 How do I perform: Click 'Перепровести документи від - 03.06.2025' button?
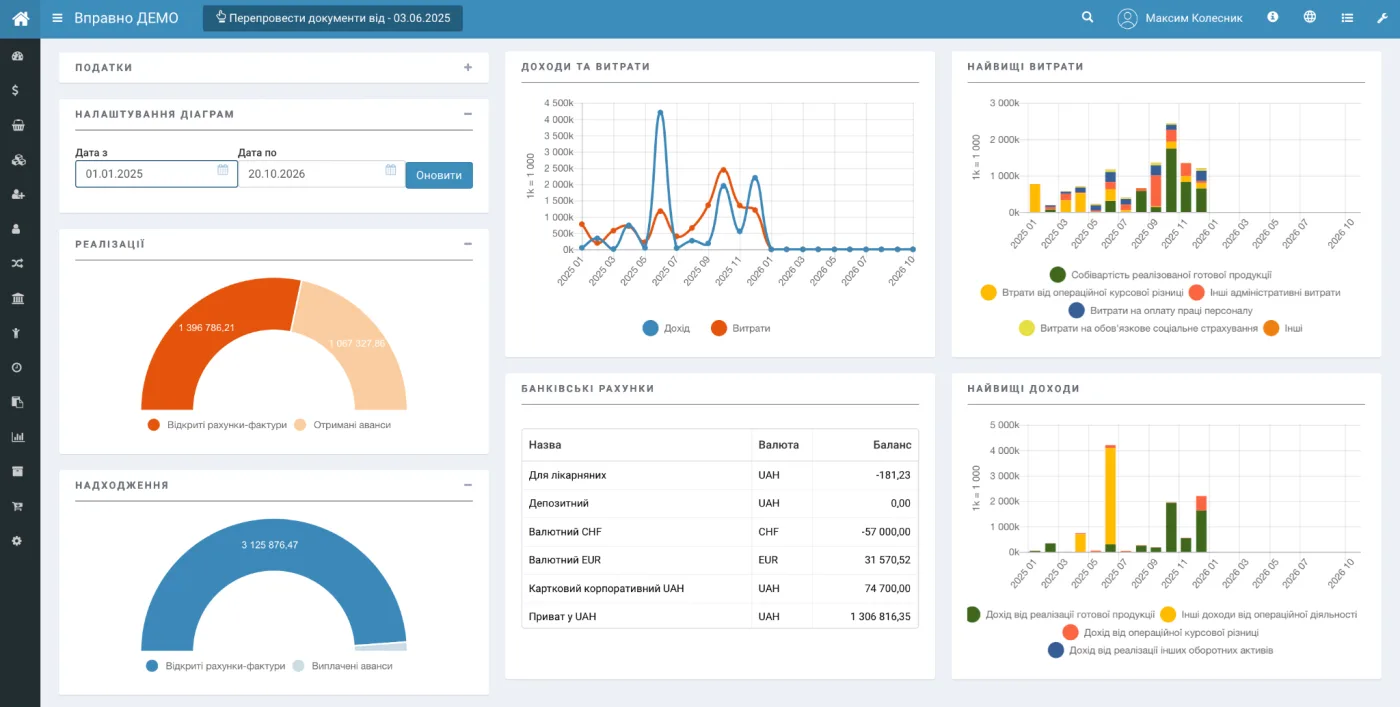(x=333, y=18)
